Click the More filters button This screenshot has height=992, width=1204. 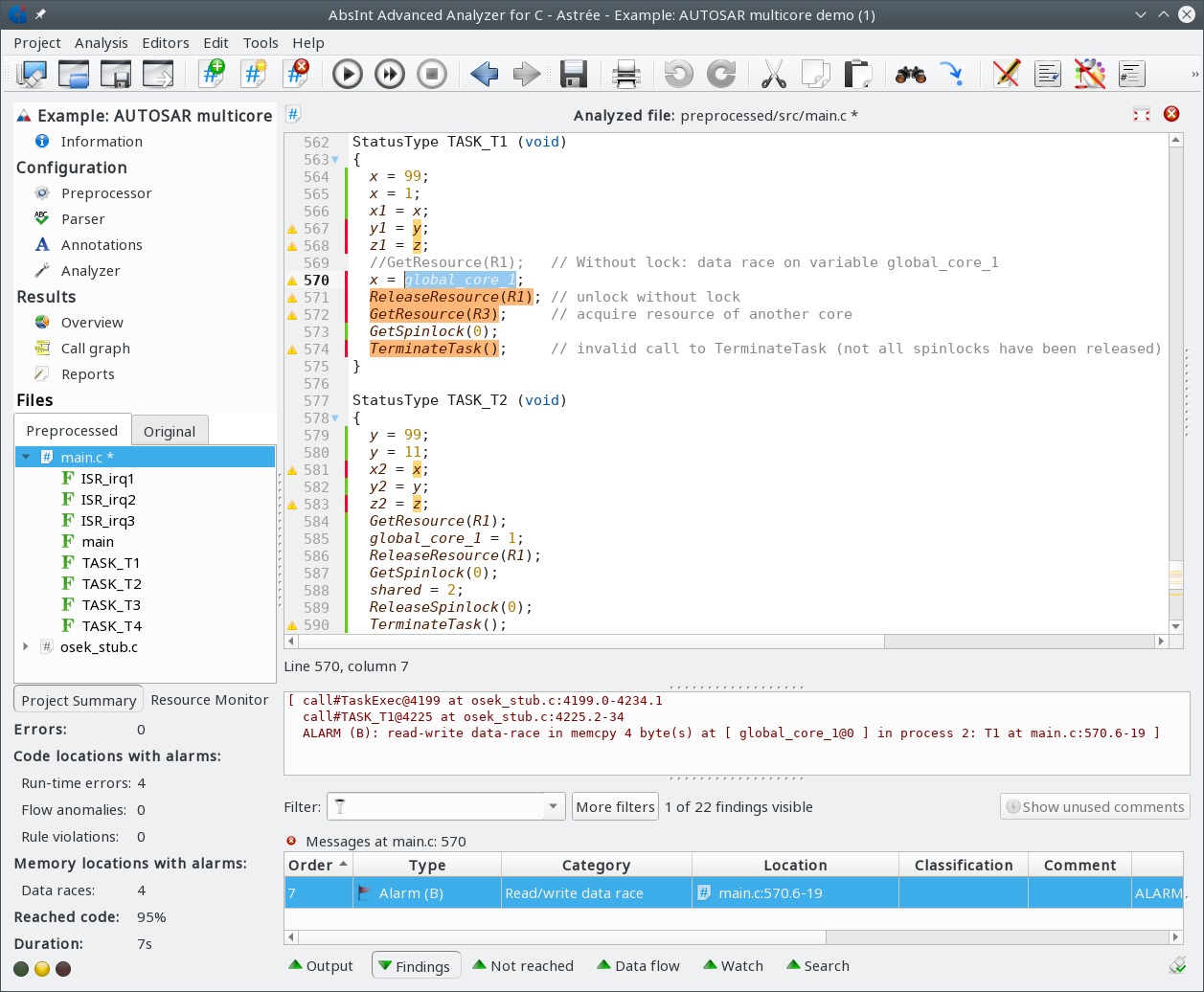615,806
